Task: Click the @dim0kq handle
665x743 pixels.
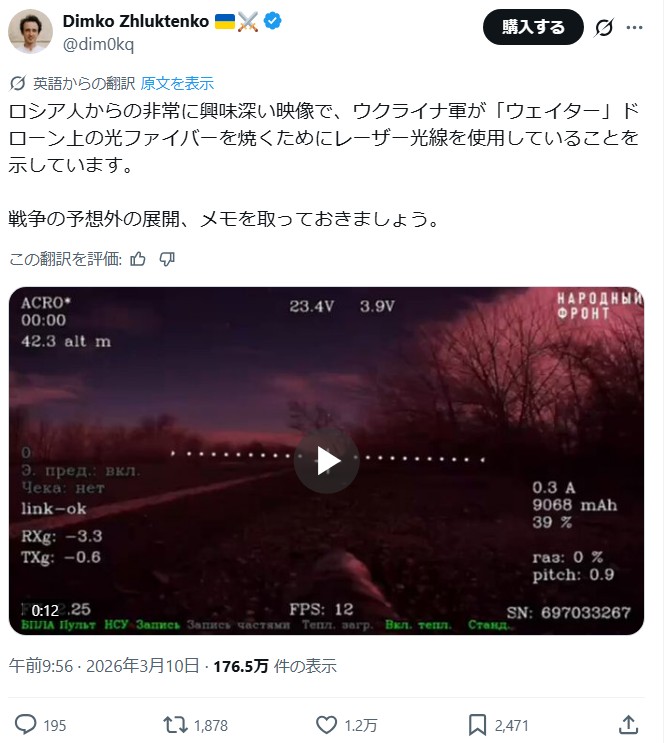Action: tap(99, 45)
